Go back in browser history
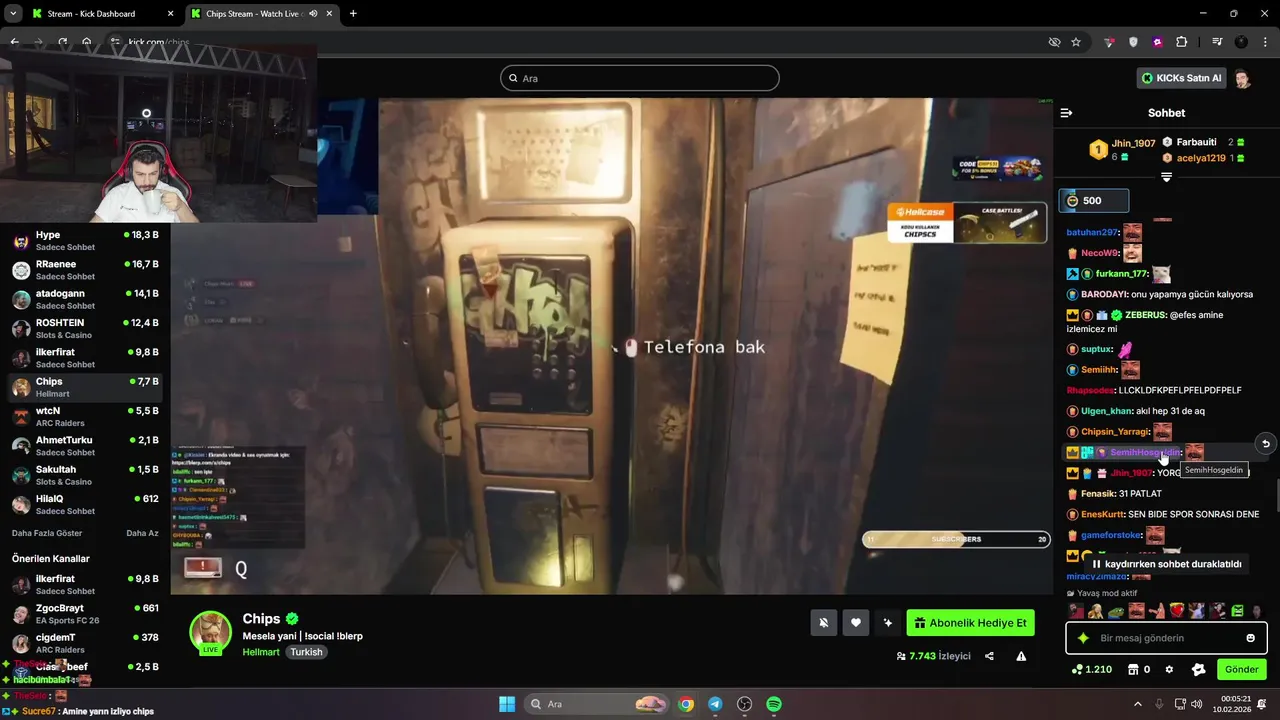 (x=14, y=42)
